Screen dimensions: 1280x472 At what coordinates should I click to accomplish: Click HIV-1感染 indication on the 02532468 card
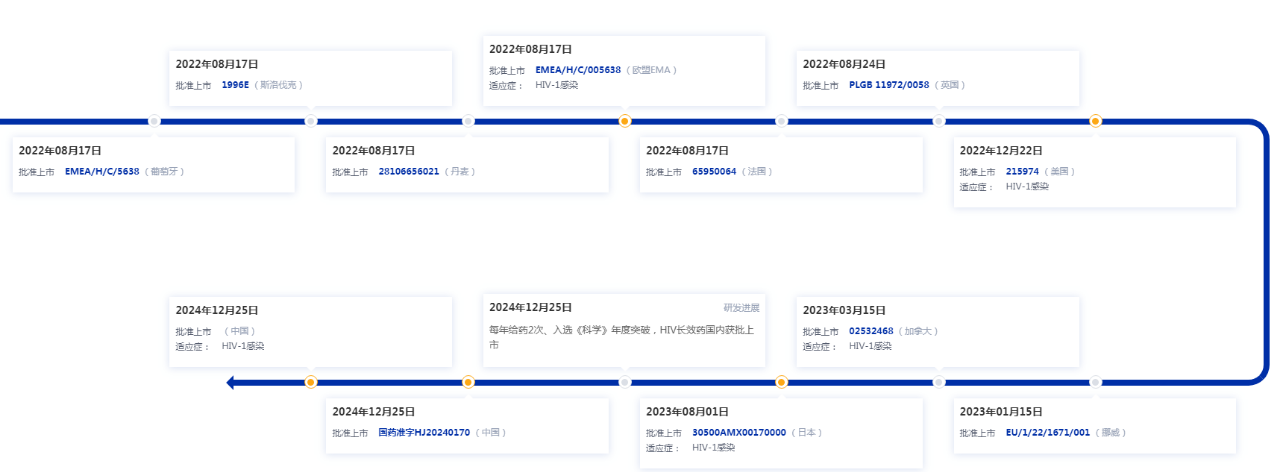coord(870,346)
